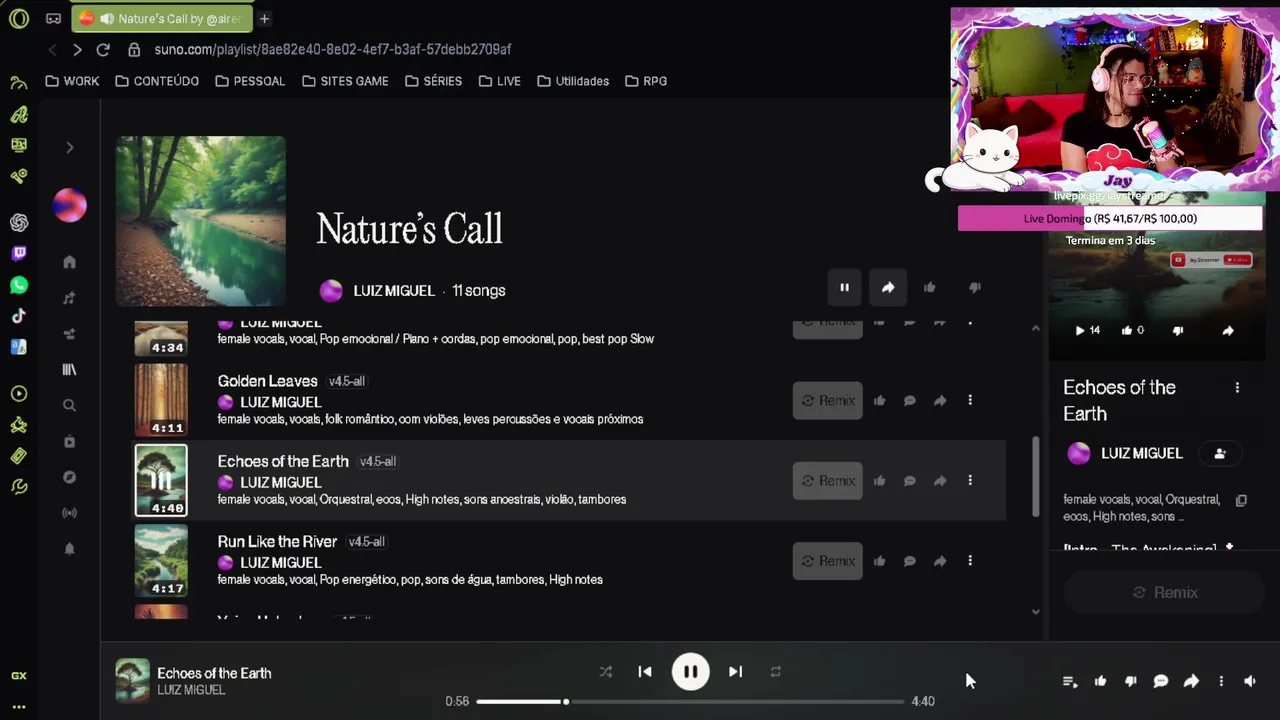Open the Run Like the River title
The height and width of the screenshot is (720, 1280).
click(x=277, y=542)
